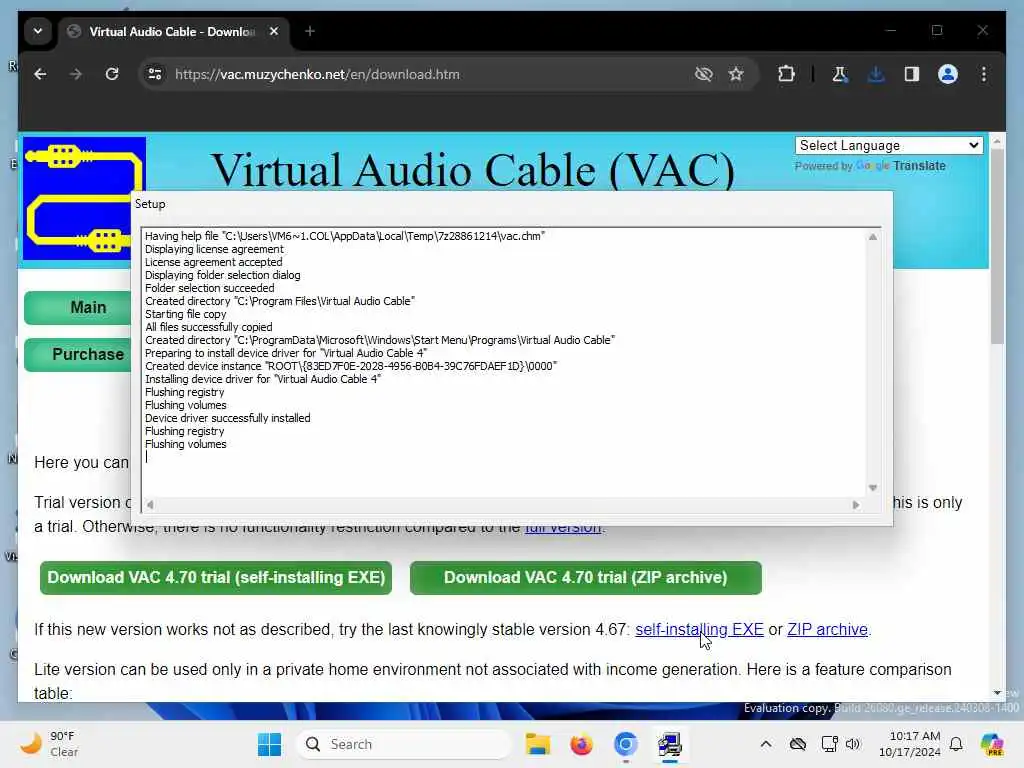Image resolution: width=1024 pixels, height=768 pixels.
Task: Open the Select Language dropdown
Action: point(889,146)
